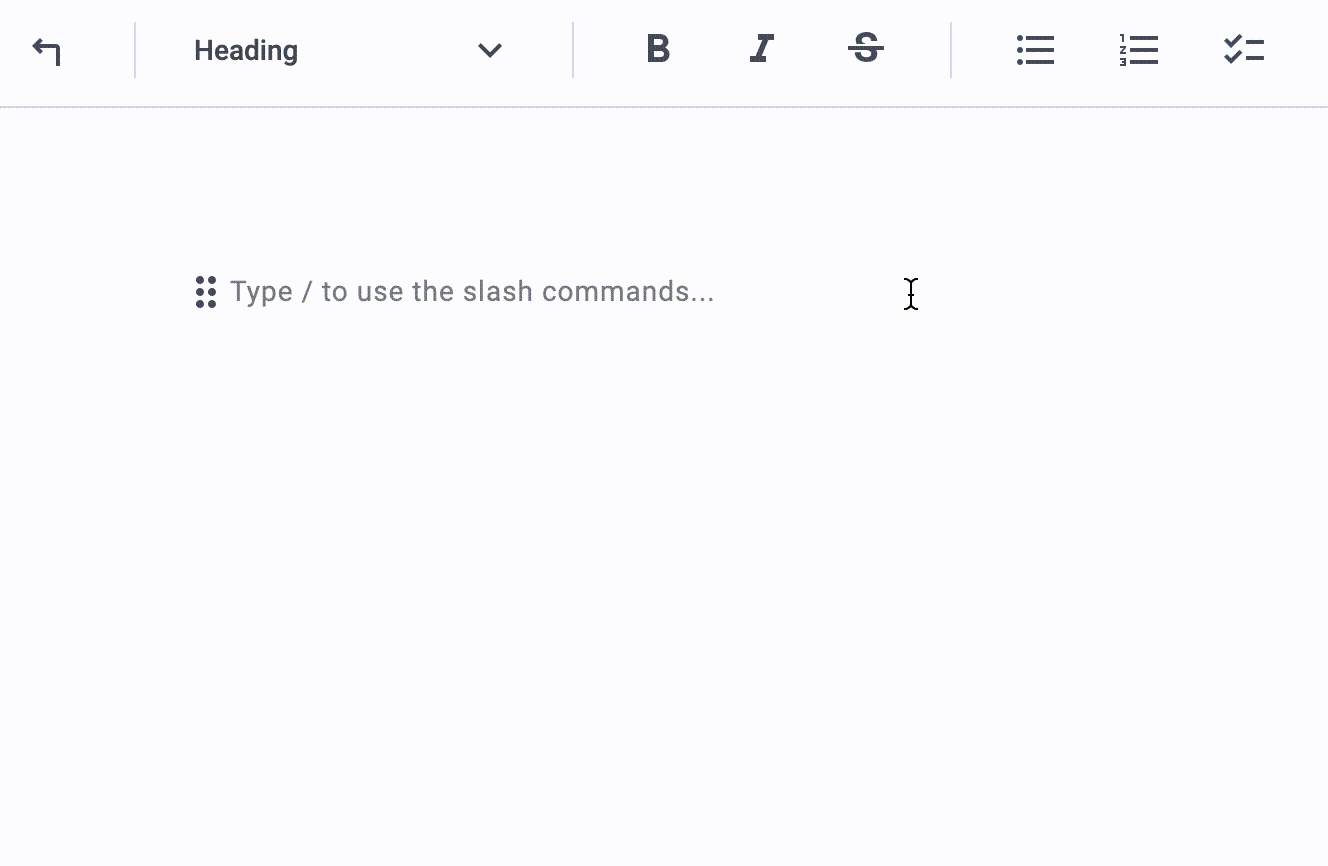This screenshot has height=866, width=1328.
Task: Select the Heading label in toolbar
Action: pos(246,50)
